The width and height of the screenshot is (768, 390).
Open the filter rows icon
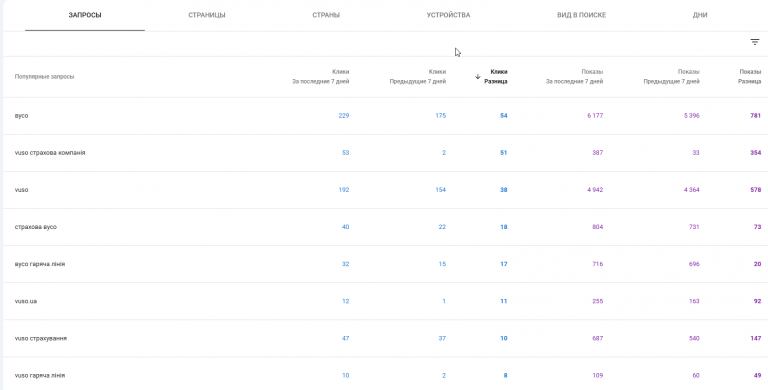click(754, 42)
